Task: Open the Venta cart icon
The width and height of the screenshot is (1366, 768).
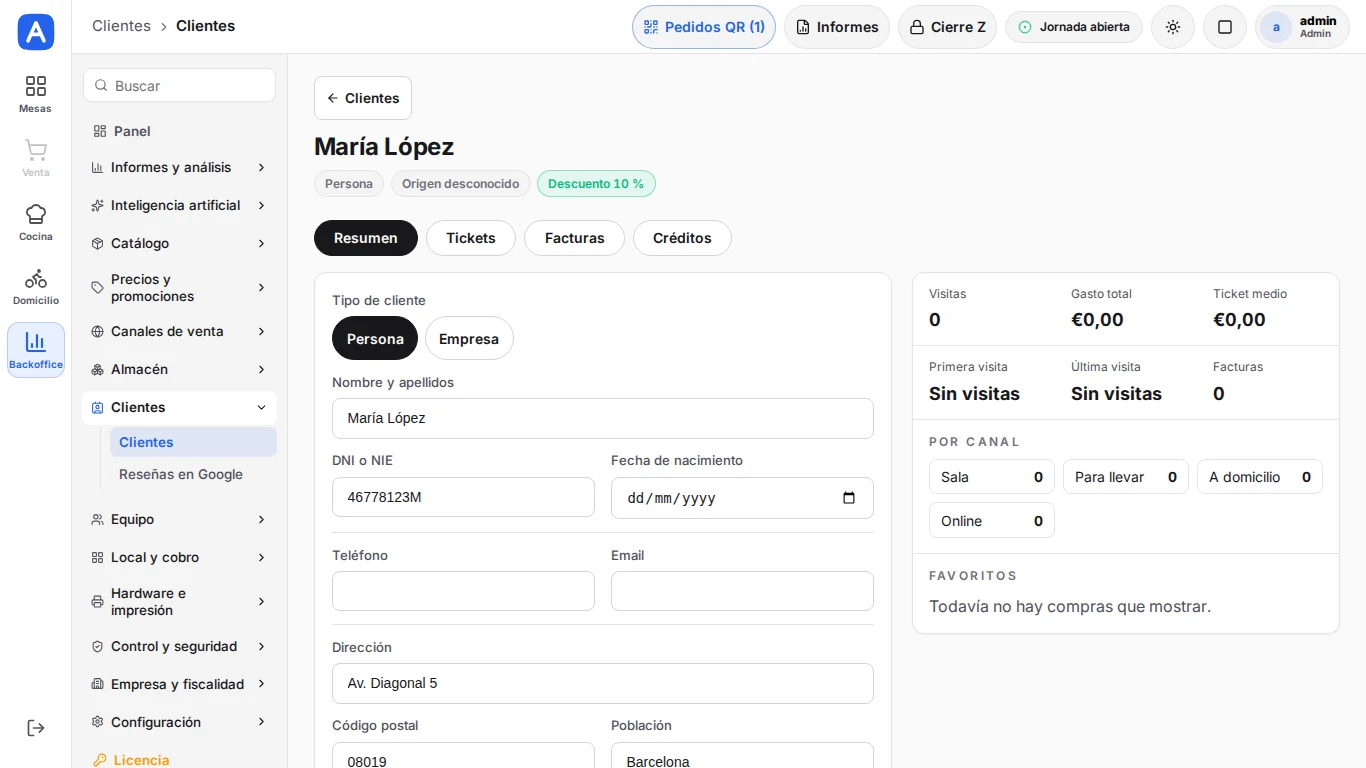Action: click(x=35, y=158)
